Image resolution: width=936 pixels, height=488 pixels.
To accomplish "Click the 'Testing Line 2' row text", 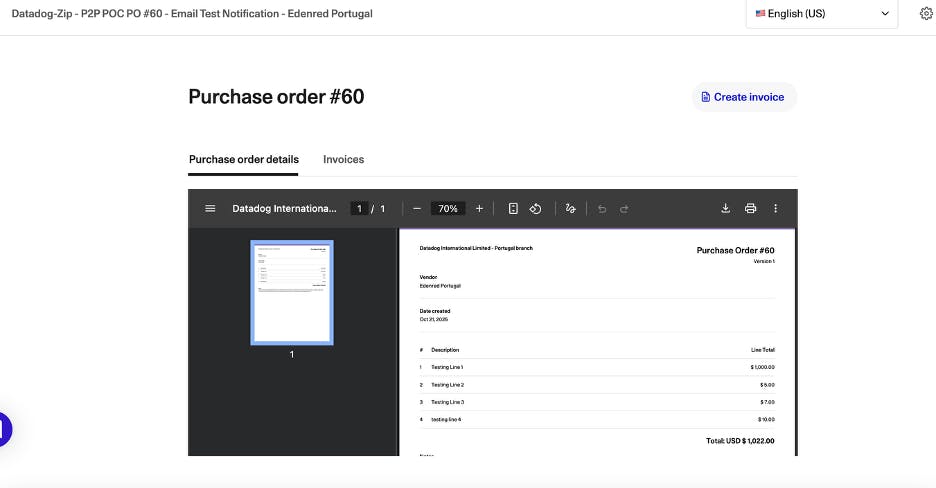I will coord(447,385).
